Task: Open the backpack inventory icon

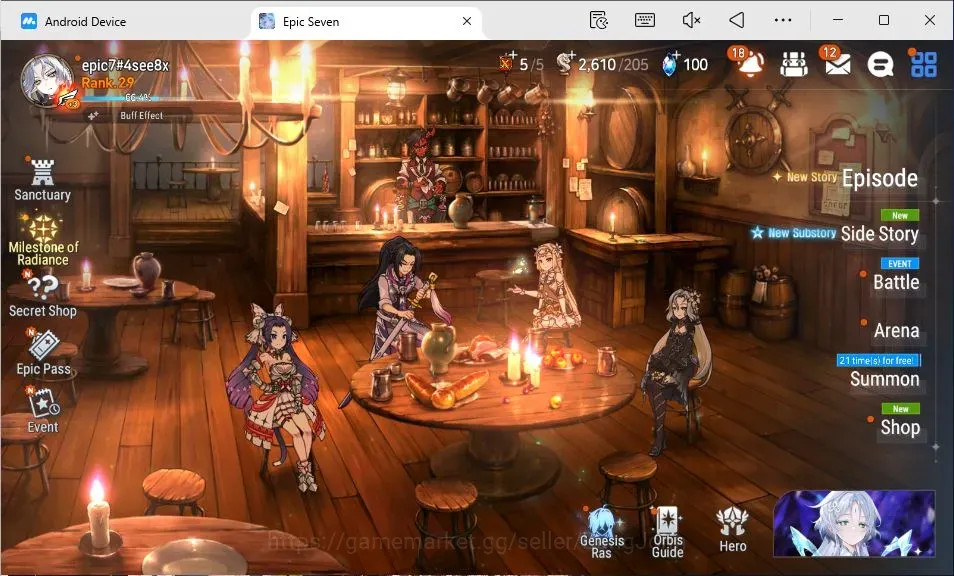Action: 794,64
